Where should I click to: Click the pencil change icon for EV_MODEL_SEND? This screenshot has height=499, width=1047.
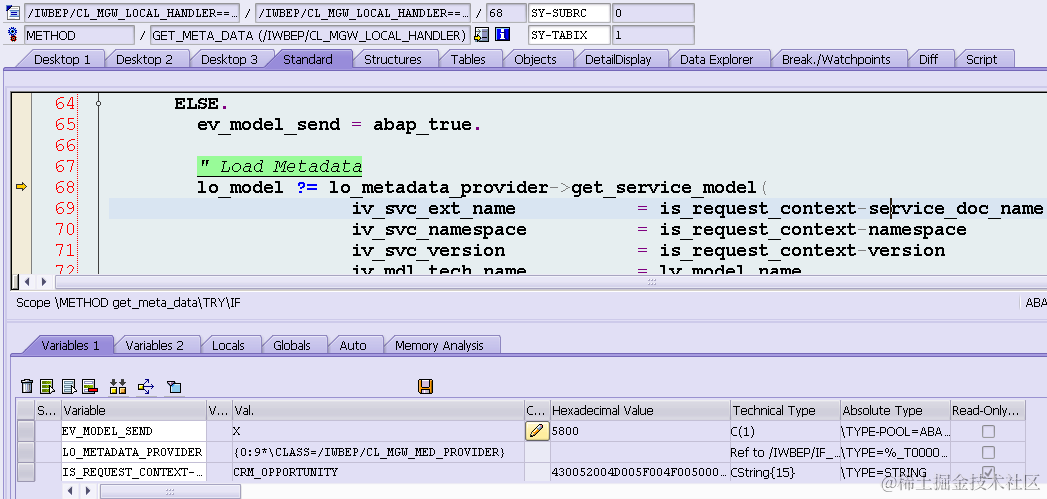pyautogui.click(x=537, y=431)
